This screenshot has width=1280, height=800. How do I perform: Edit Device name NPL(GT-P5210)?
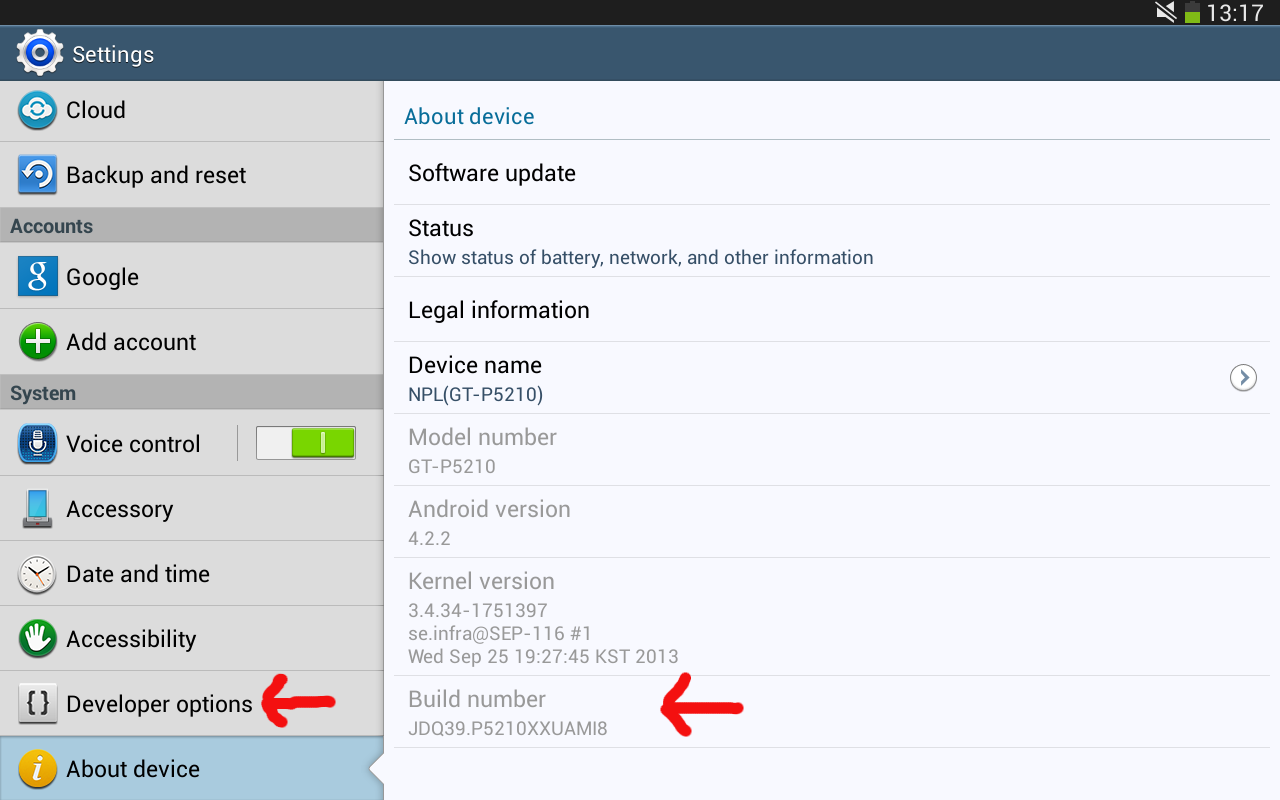coord(832,378)
